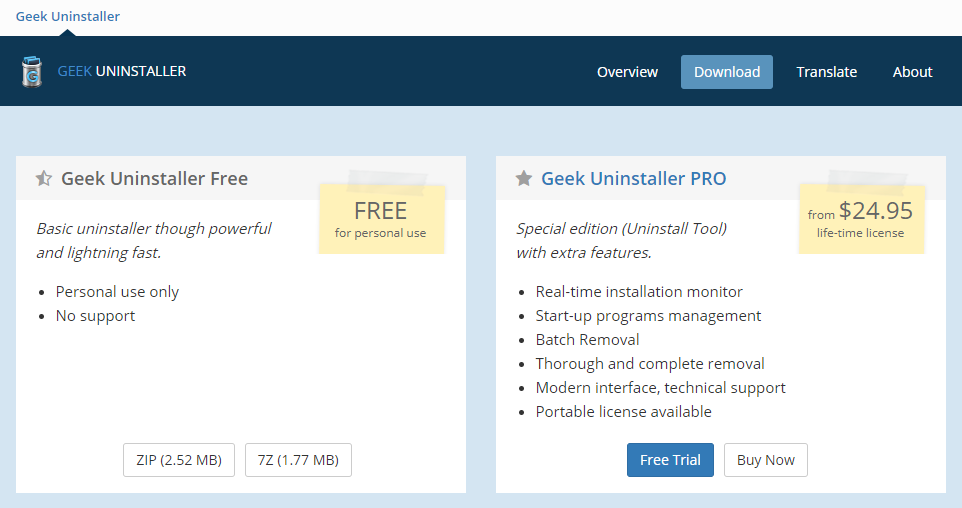Click 'Thorough and complete removal' feature text
The width and height of the screenshot is (962, 508).
click(x=650, y=363)
